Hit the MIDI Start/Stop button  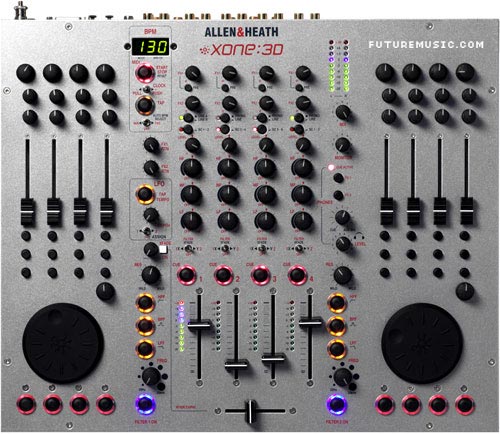click(x=144, y=73)
